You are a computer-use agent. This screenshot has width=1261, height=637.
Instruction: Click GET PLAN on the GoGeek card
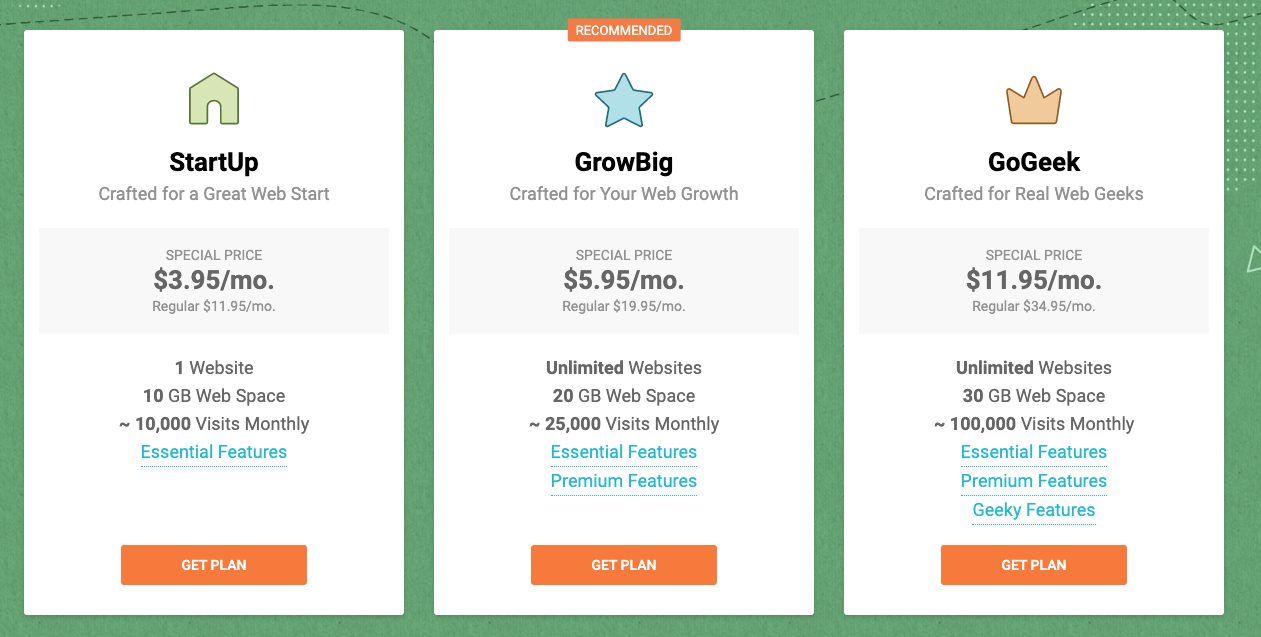1033,564
